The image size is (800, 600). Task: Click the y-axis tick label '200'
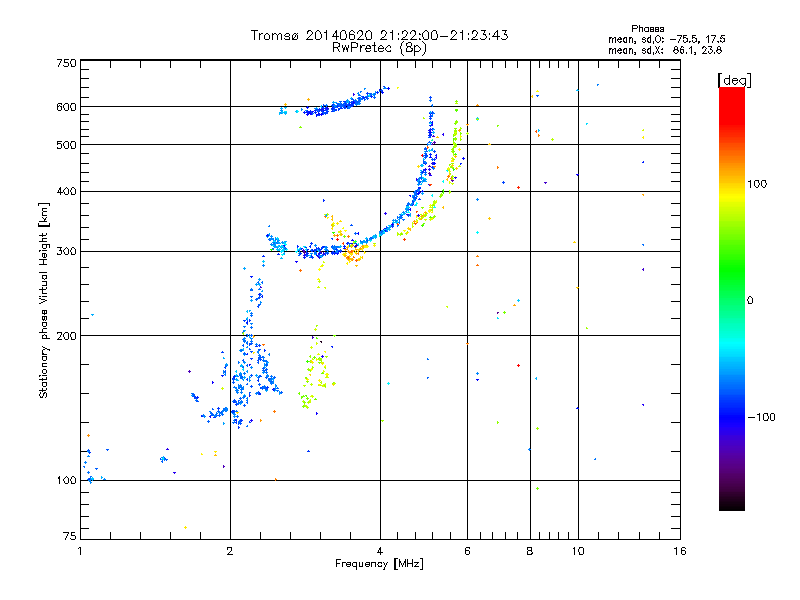[66, 336]
